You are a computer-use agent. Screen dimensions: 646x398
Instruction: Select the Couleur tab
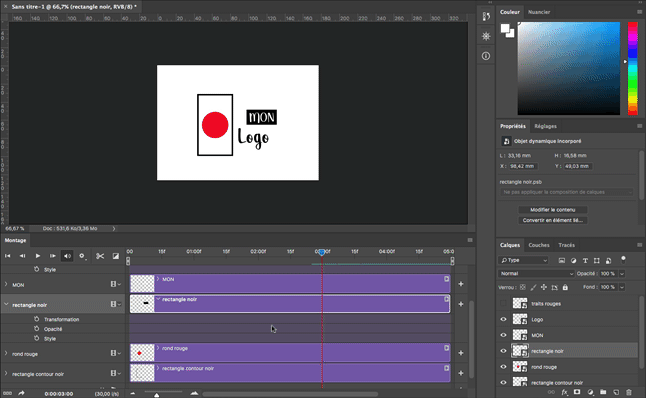(510, 12)
